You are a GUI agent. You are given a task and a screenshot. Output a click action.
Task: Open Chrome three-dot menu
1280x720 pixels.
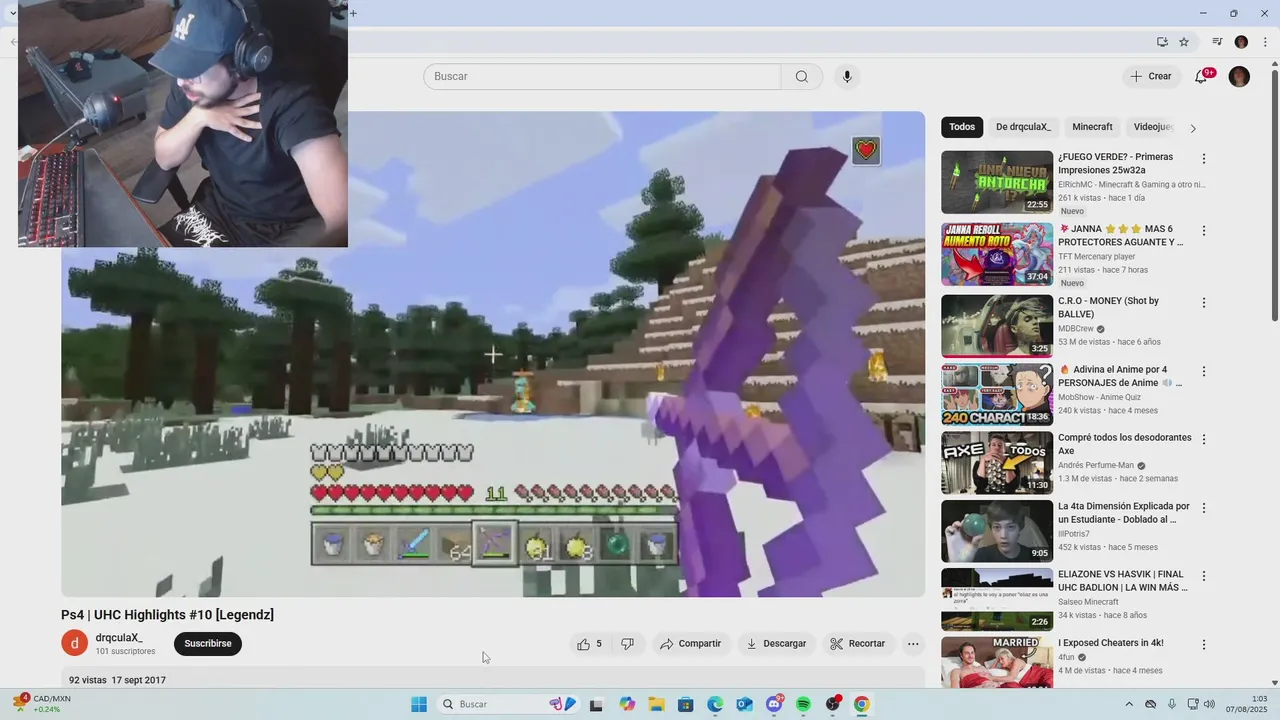click(1265, 42)
